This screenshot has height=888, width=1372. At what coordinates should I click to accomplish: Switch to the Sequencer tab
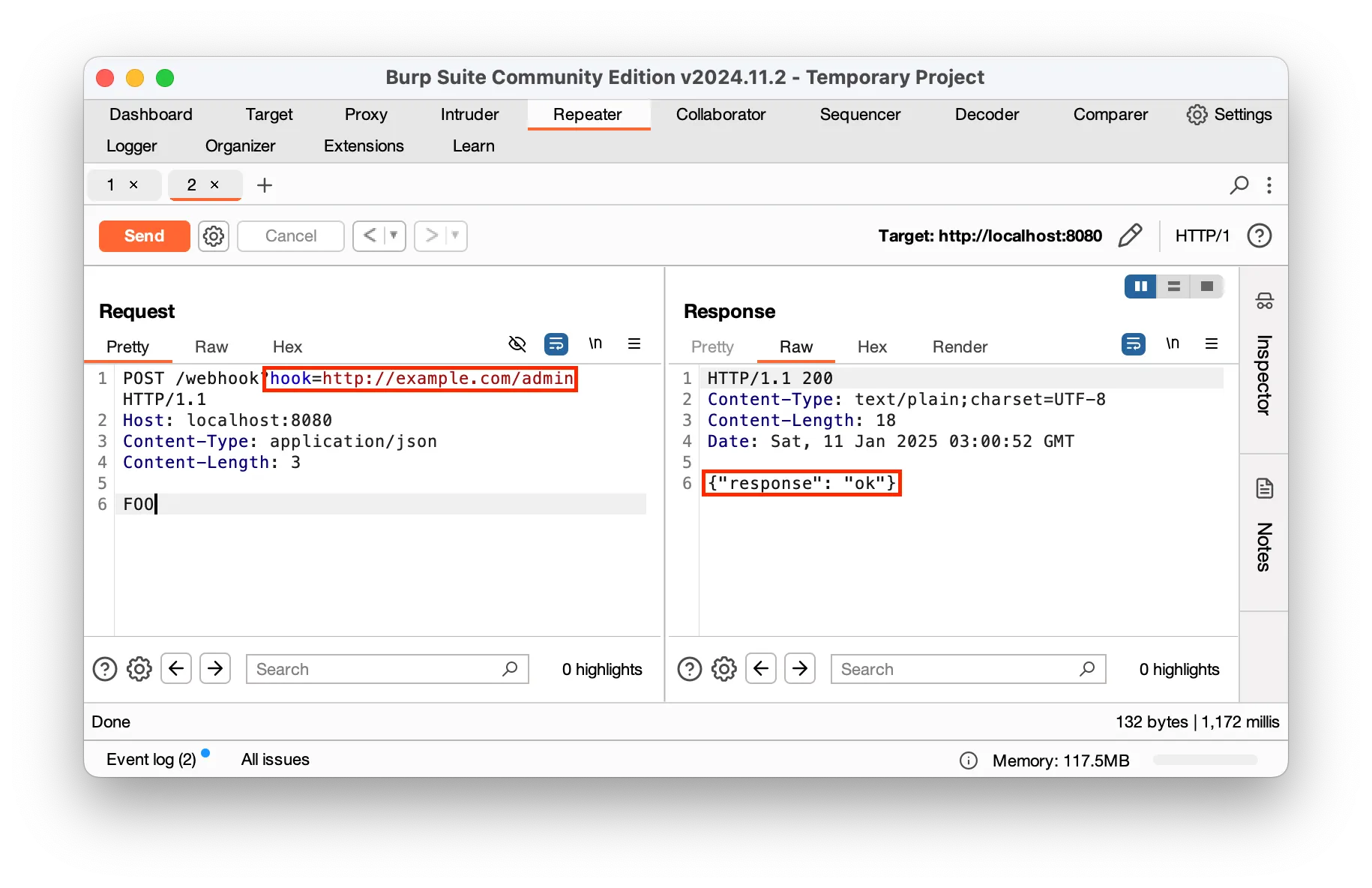tap(860, 115)
